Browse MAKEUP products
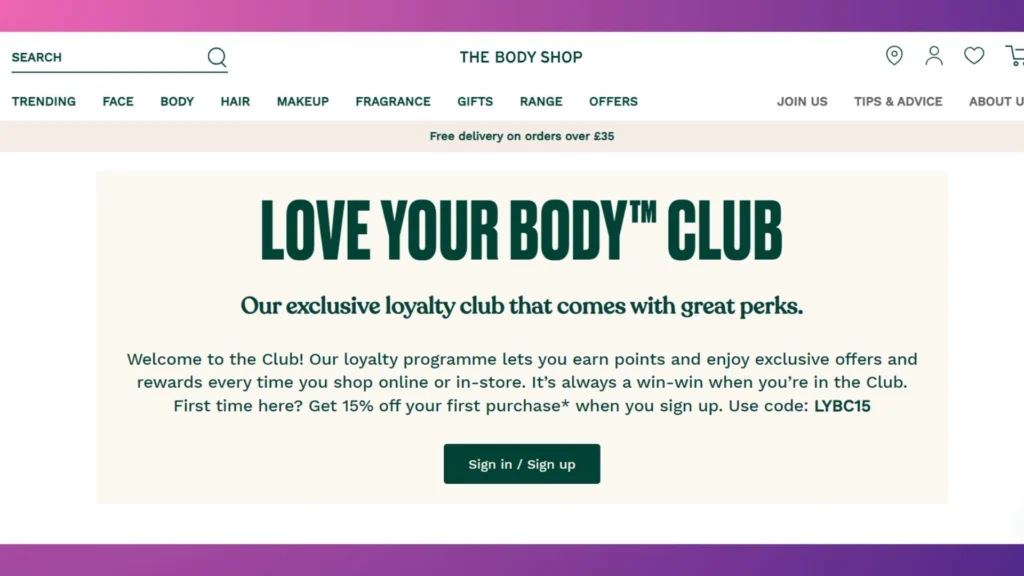Viewport: 1024px width, 576px height. [303, 101]
